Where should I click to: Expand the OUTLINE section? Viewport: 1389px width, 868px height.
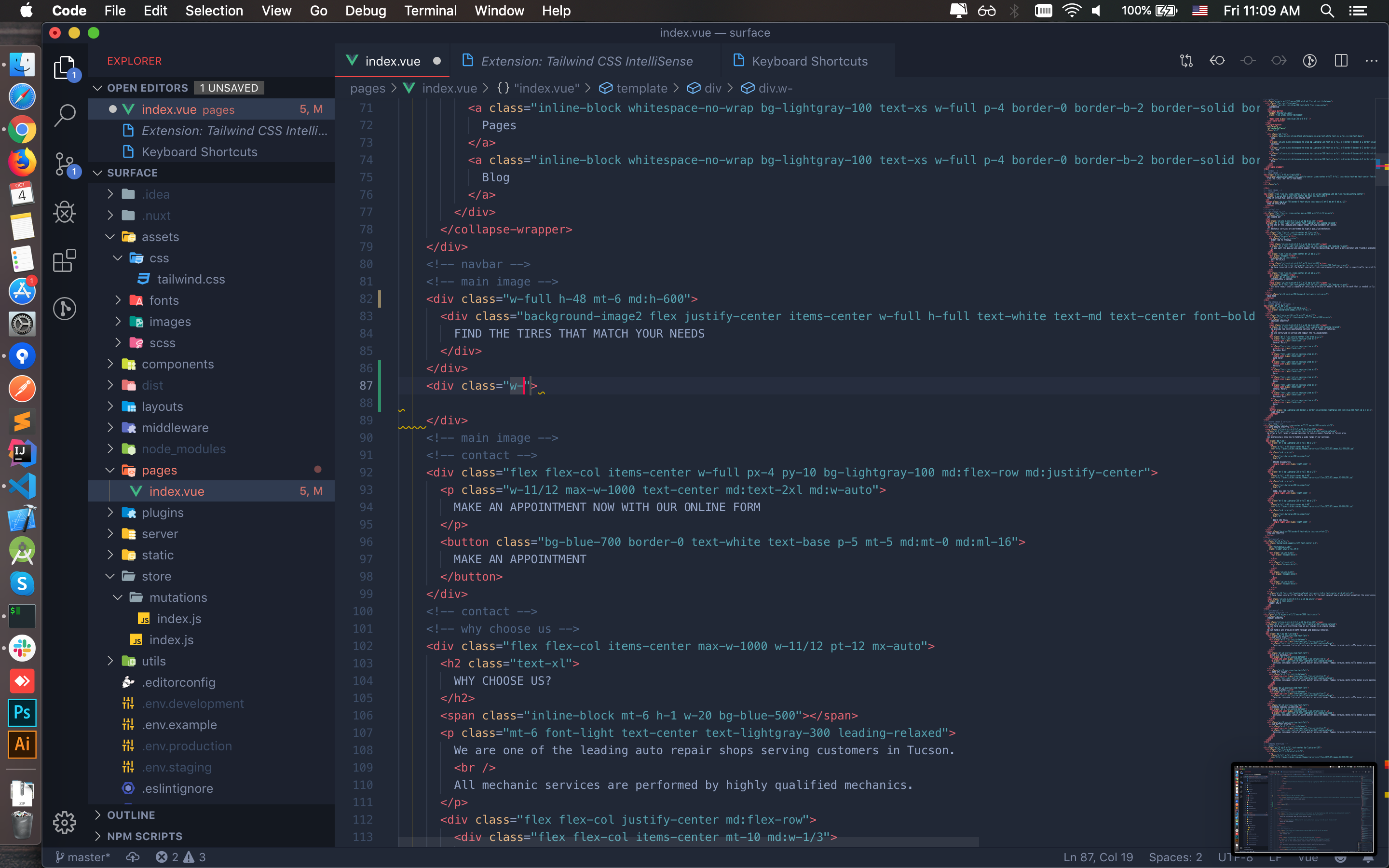tap(131, 814)
